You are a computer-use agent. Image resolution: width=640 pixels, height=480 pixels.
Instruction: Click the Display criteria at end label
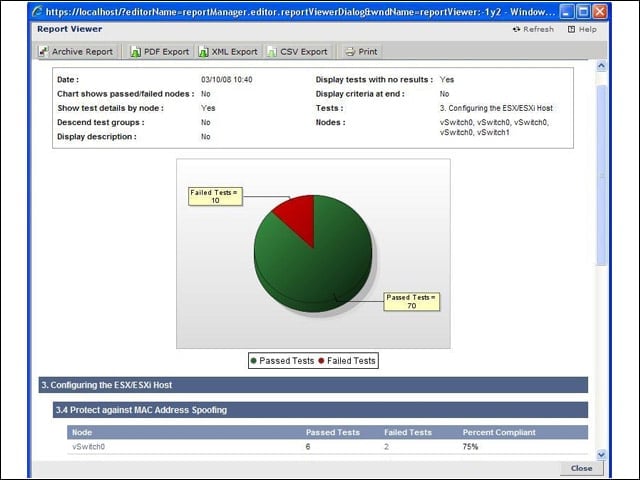click(360, 94)
